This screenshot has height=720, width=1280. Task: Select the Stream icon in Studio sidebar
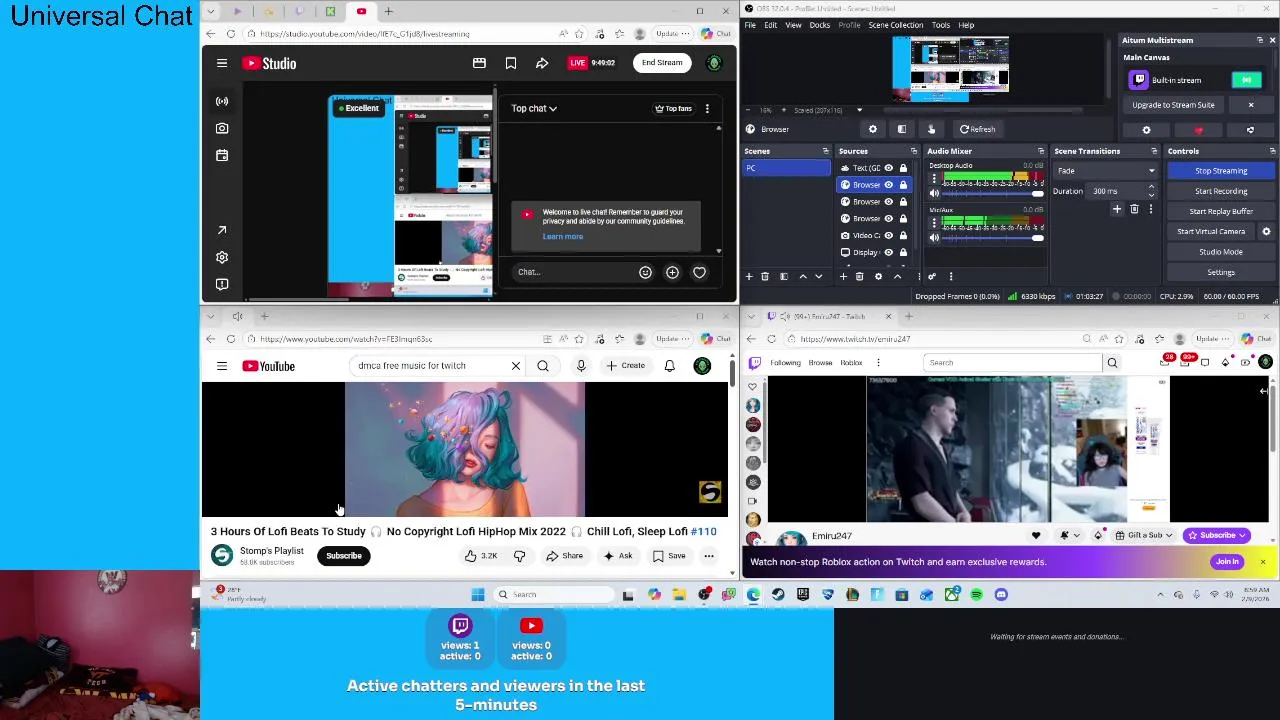[x=222, y=101]
